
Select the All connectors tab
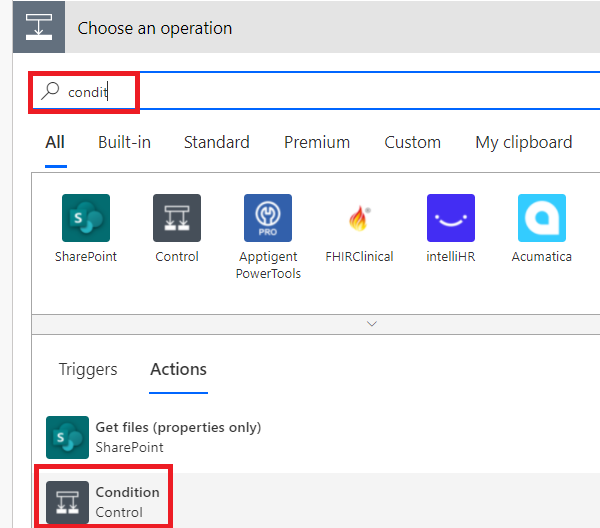coord(55,142)
